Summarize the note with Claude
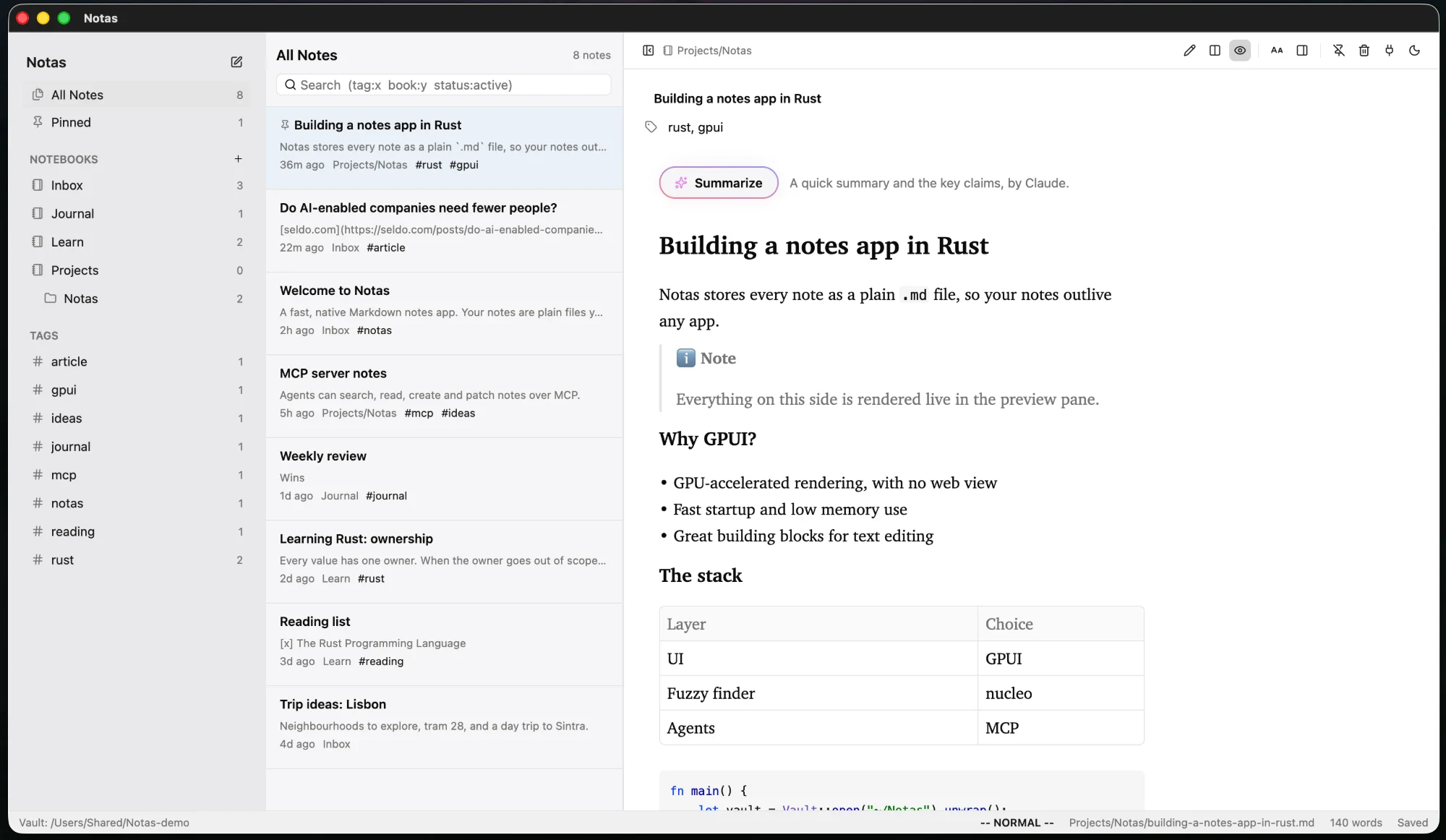1446x840 pixels. click(719, 183)
